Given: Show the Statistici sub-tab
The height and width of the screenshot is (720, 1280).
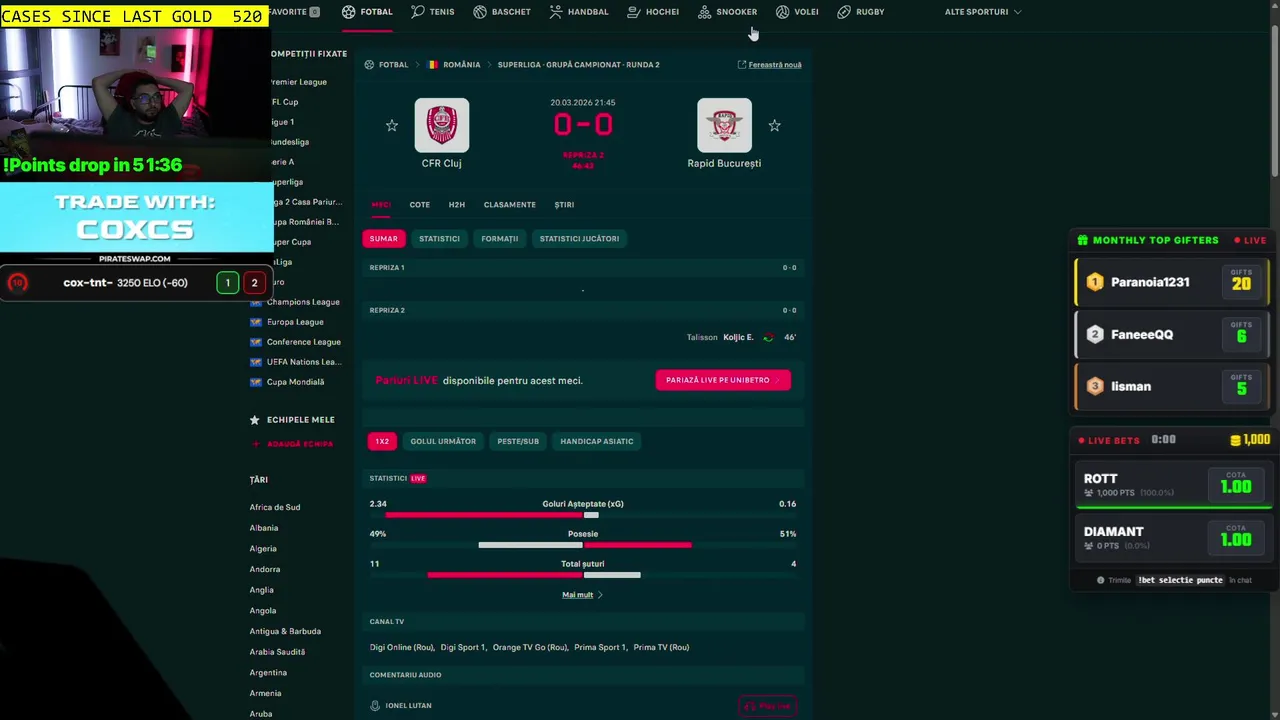Looking at the screenshot, I should pos(439,239).
